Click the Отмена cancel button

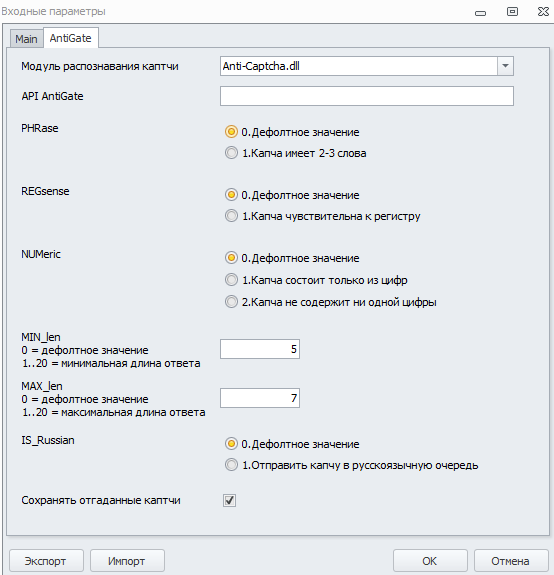pyautogui.click(x=511, y=561)
